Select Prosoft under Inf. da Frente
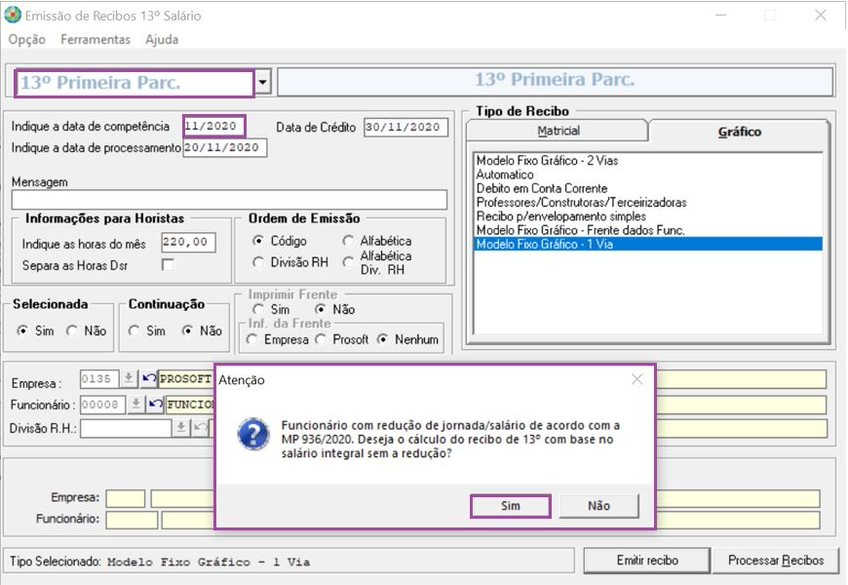Screen dimensions: 848x585 [x=341, y=340]
